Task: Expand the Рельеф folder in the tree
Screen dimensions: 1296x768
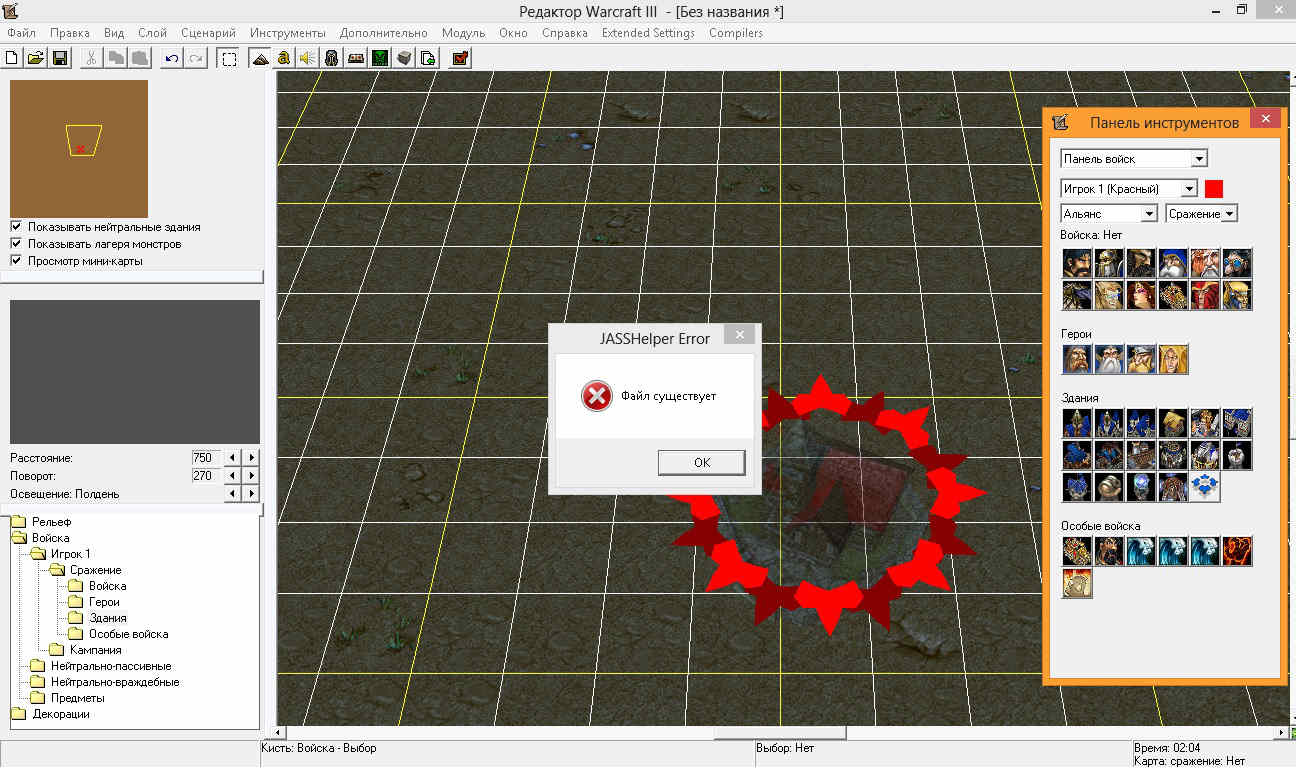Action: click(x=19, y=522)
